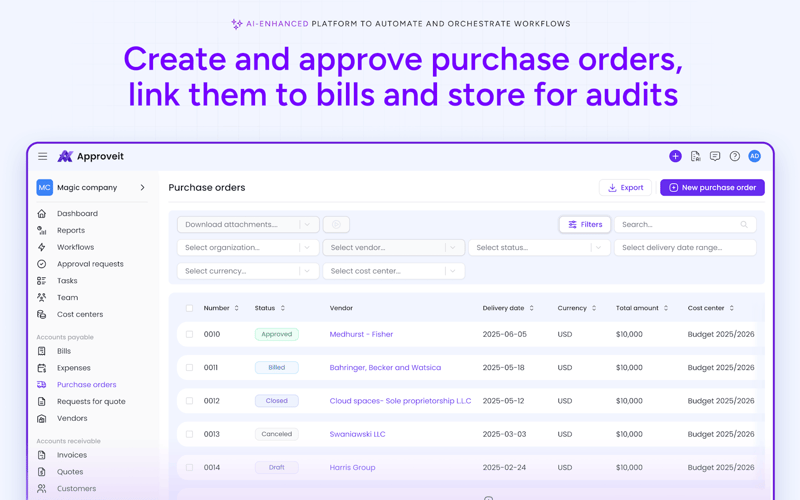Click the Quotes dollar document icon
This screenshot has height=500, width=800.
point(42,472)
